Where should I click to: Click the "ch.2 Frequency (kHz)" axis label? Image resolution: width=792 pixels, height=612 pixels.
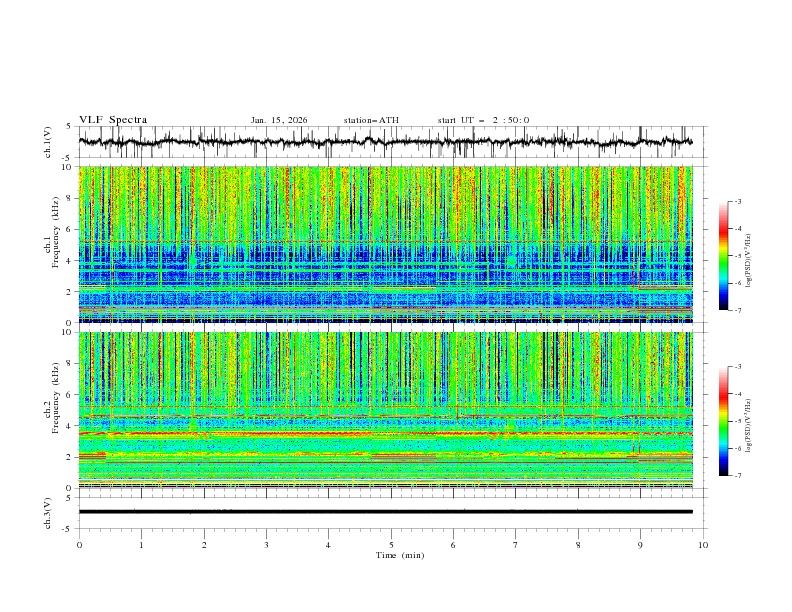(51, 397)
